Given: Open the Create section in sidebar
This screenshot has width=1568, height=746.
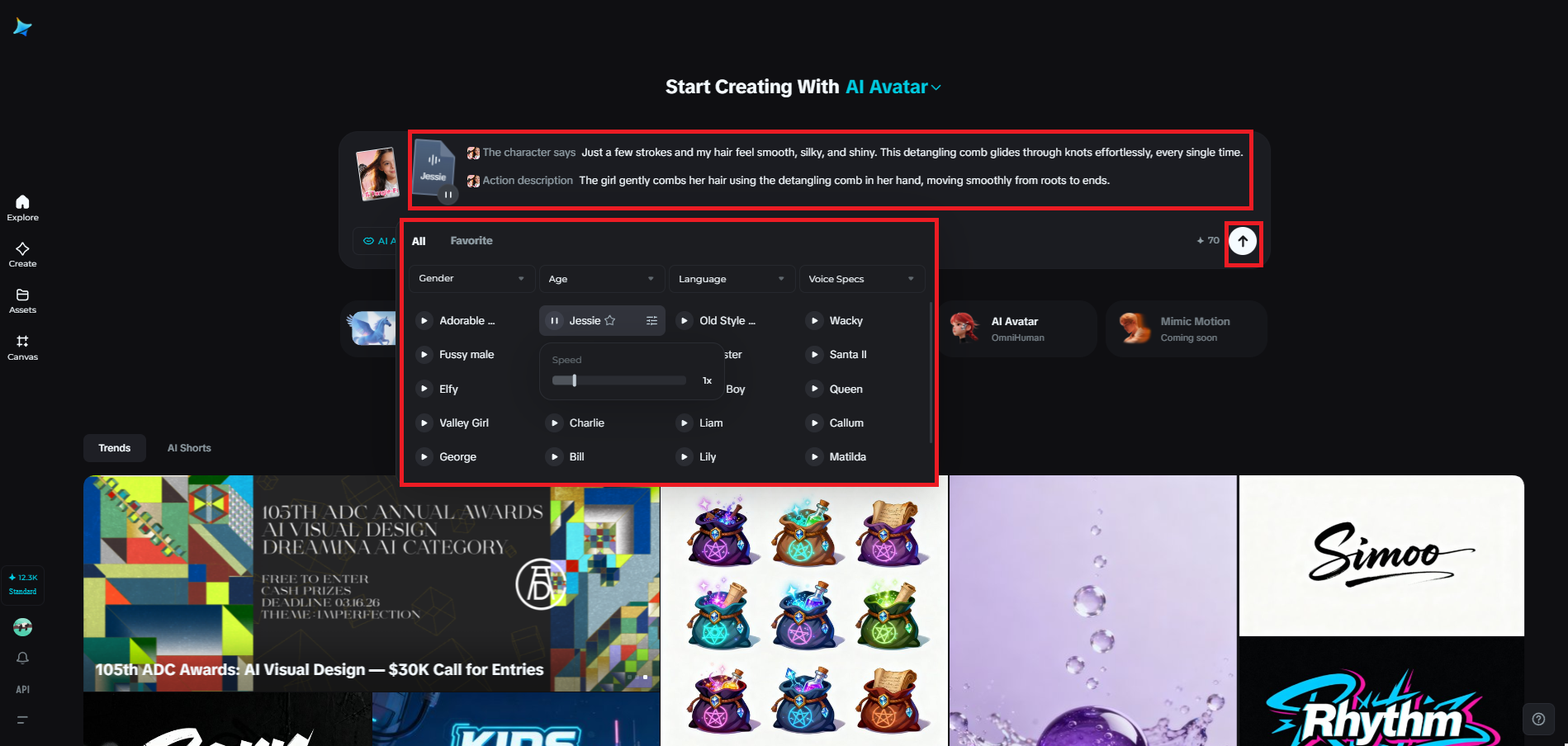Looking at the screenshot, I should tap(22, 254).
